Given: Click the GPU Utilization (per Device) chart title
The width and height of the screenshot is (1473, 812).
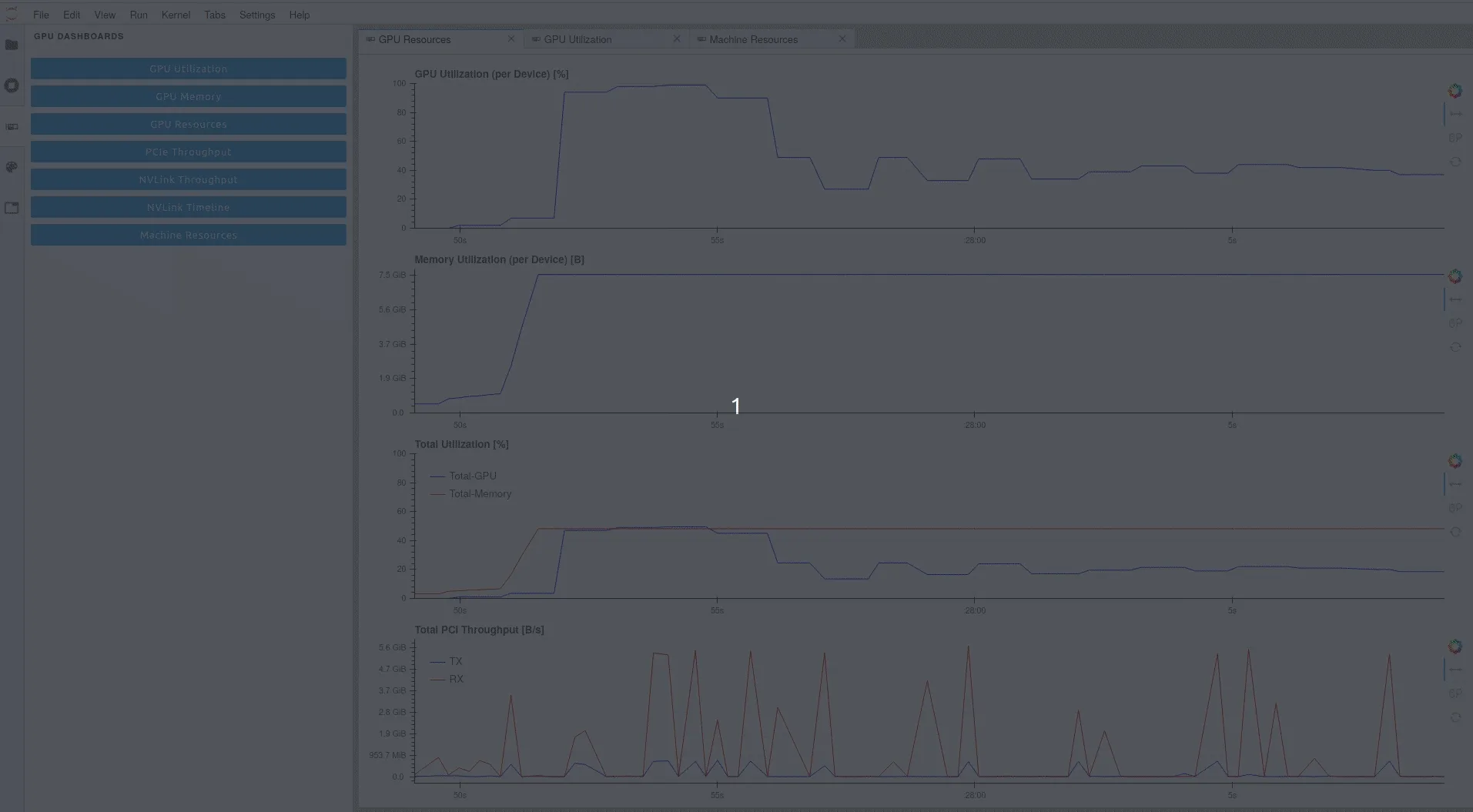Looking at the screenshot, I should tap(491, 74).
